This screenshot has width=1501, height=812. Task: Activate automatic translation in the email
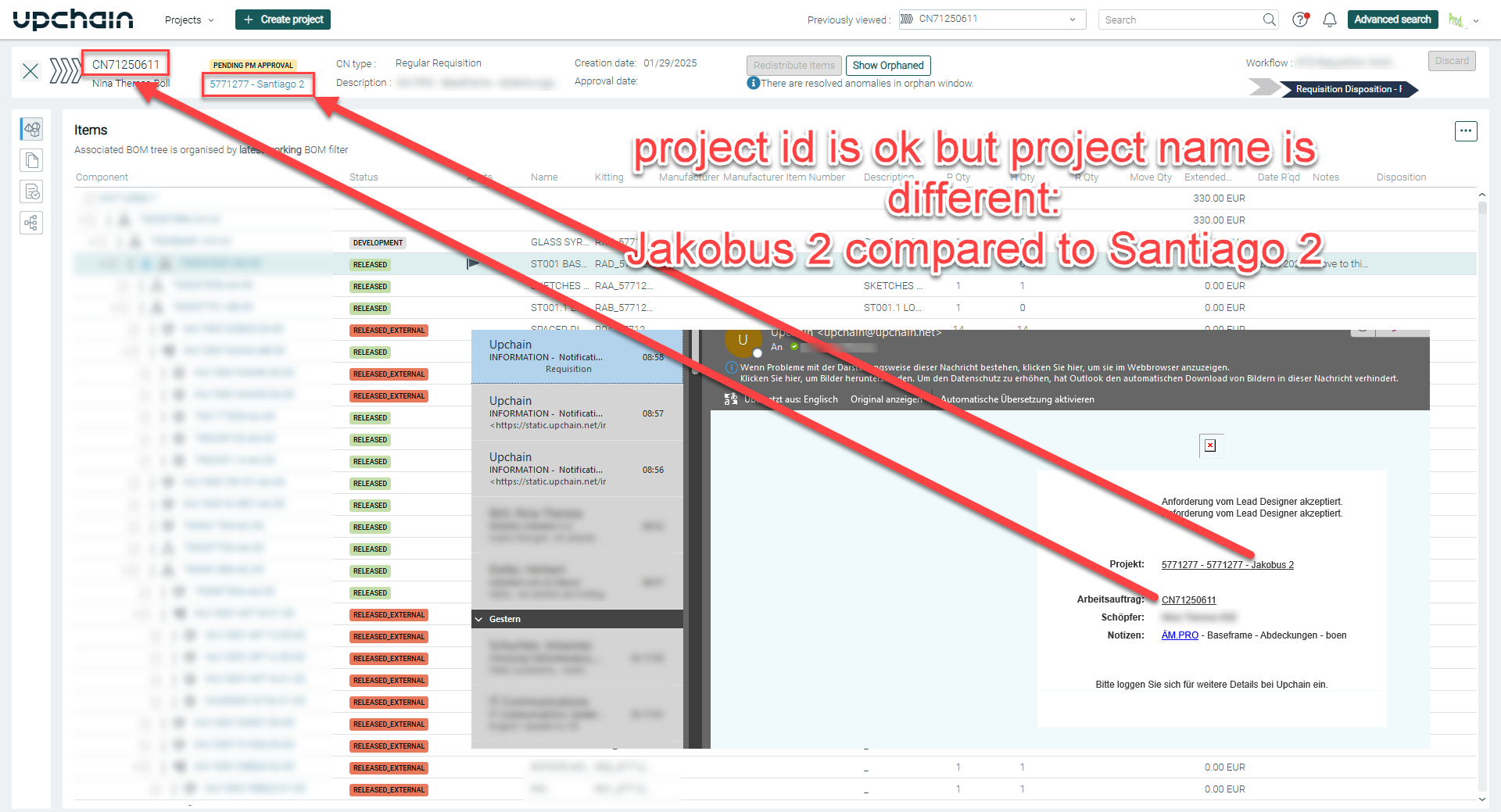tap(1017, 399)
